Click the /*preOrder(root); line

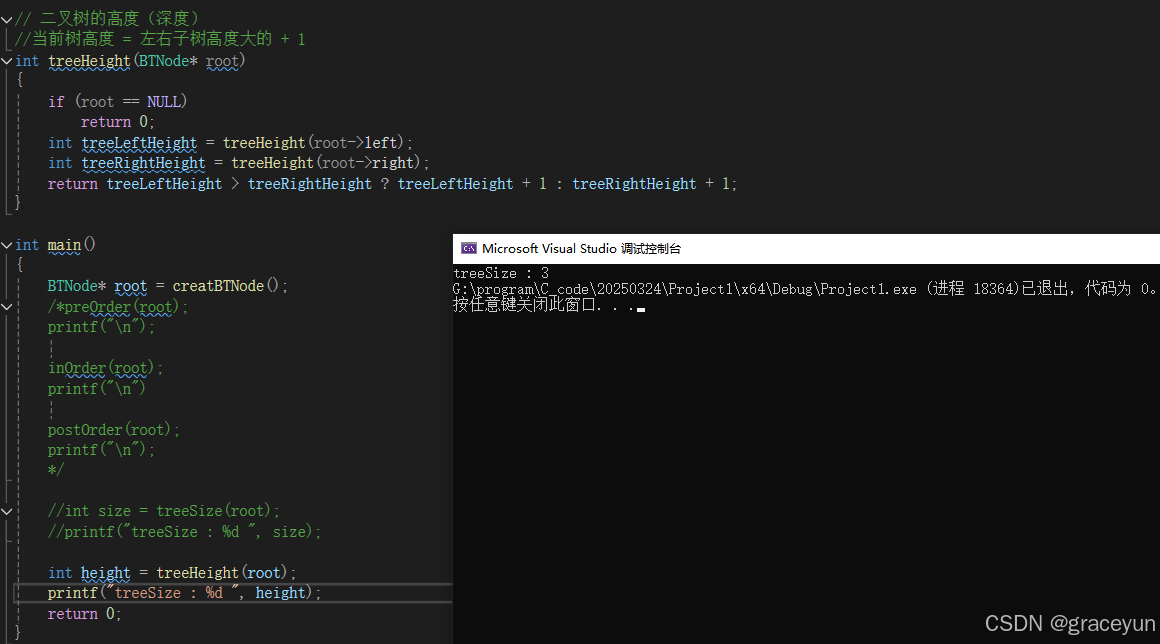[x=118, y=306]
